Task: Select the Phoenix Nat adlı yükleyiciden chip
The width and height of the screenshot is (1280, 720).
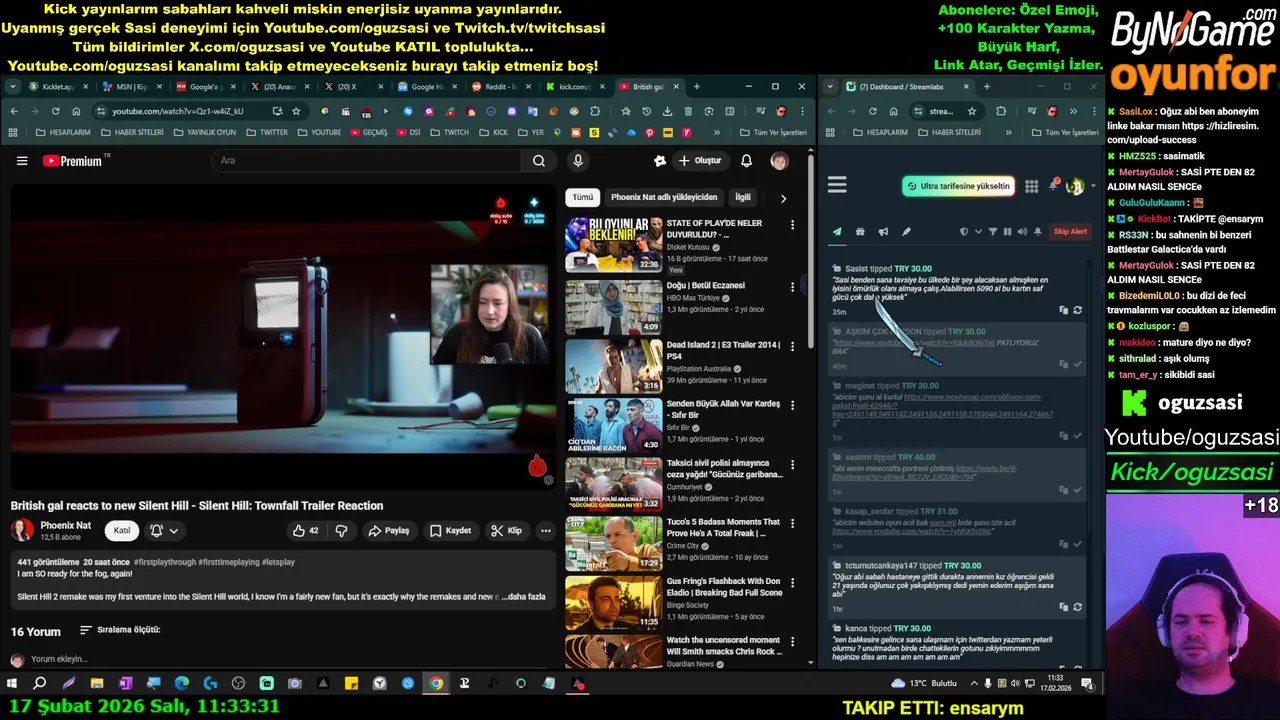Action: tap(664, 198)
